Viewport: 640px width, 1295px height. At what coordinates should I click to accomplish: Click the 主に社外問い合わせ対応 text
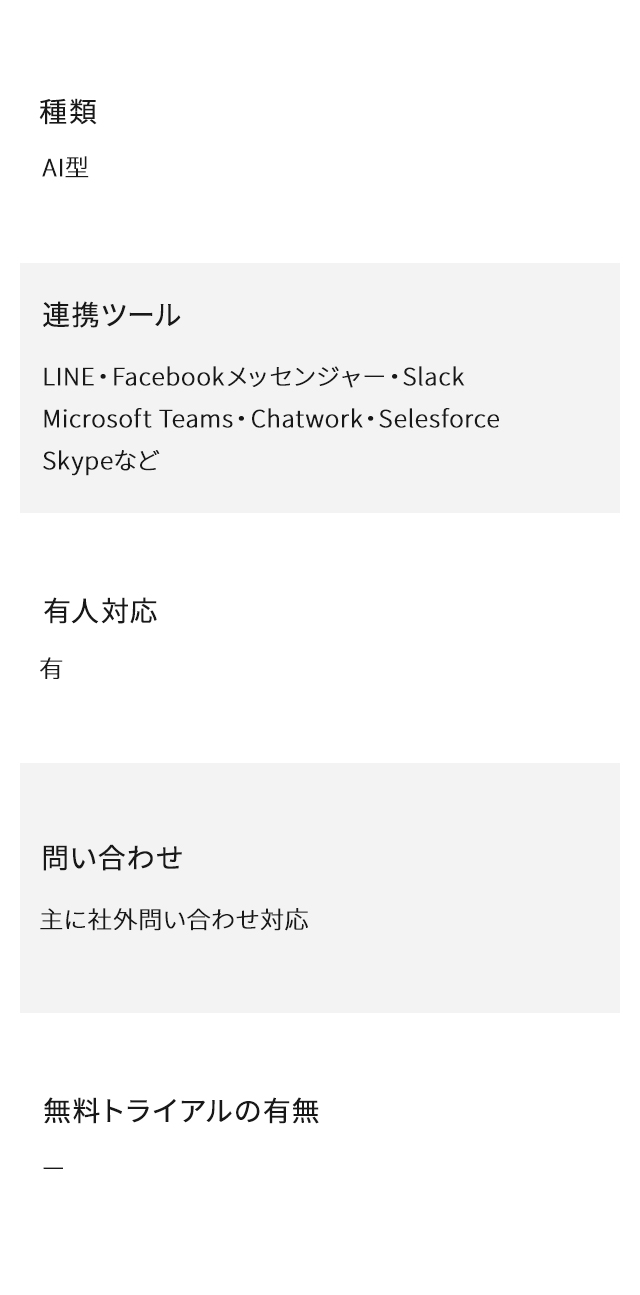point(174,920)
